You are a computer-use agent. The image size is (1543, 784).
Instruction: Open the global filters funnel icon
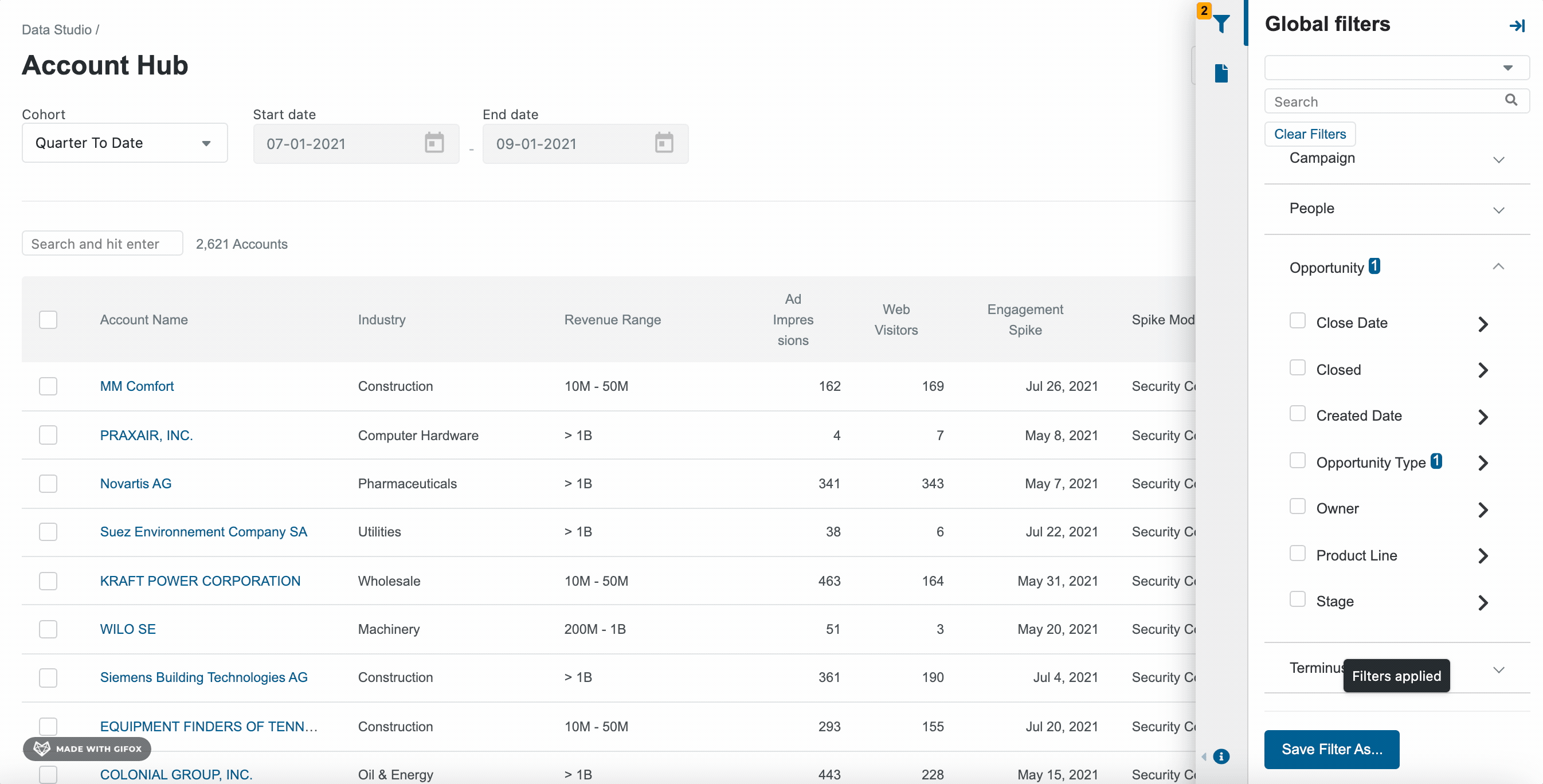[1221, 24]
